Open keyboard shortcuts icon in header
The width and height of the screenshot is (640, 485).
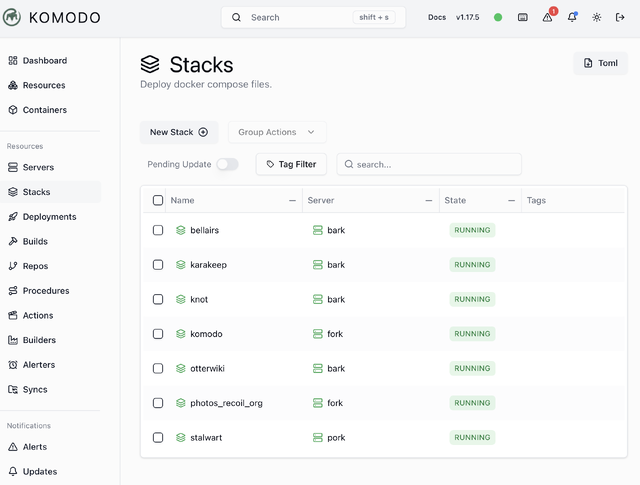pos(523,17)
